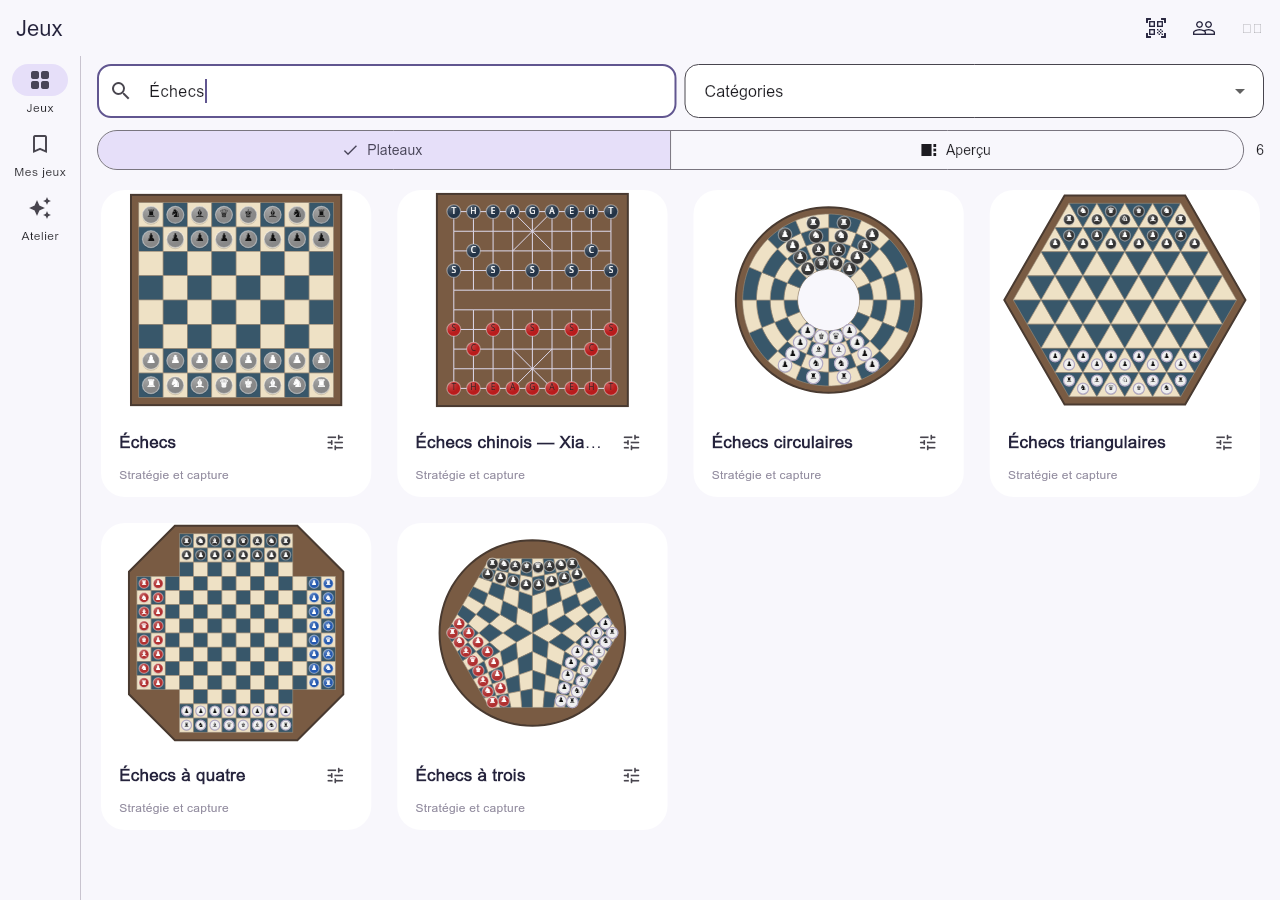The height and width of the screenshot is (900, 1280).
Task: Click Stratégie et capture under Échecs circulaires
Action: pos(766,475)
